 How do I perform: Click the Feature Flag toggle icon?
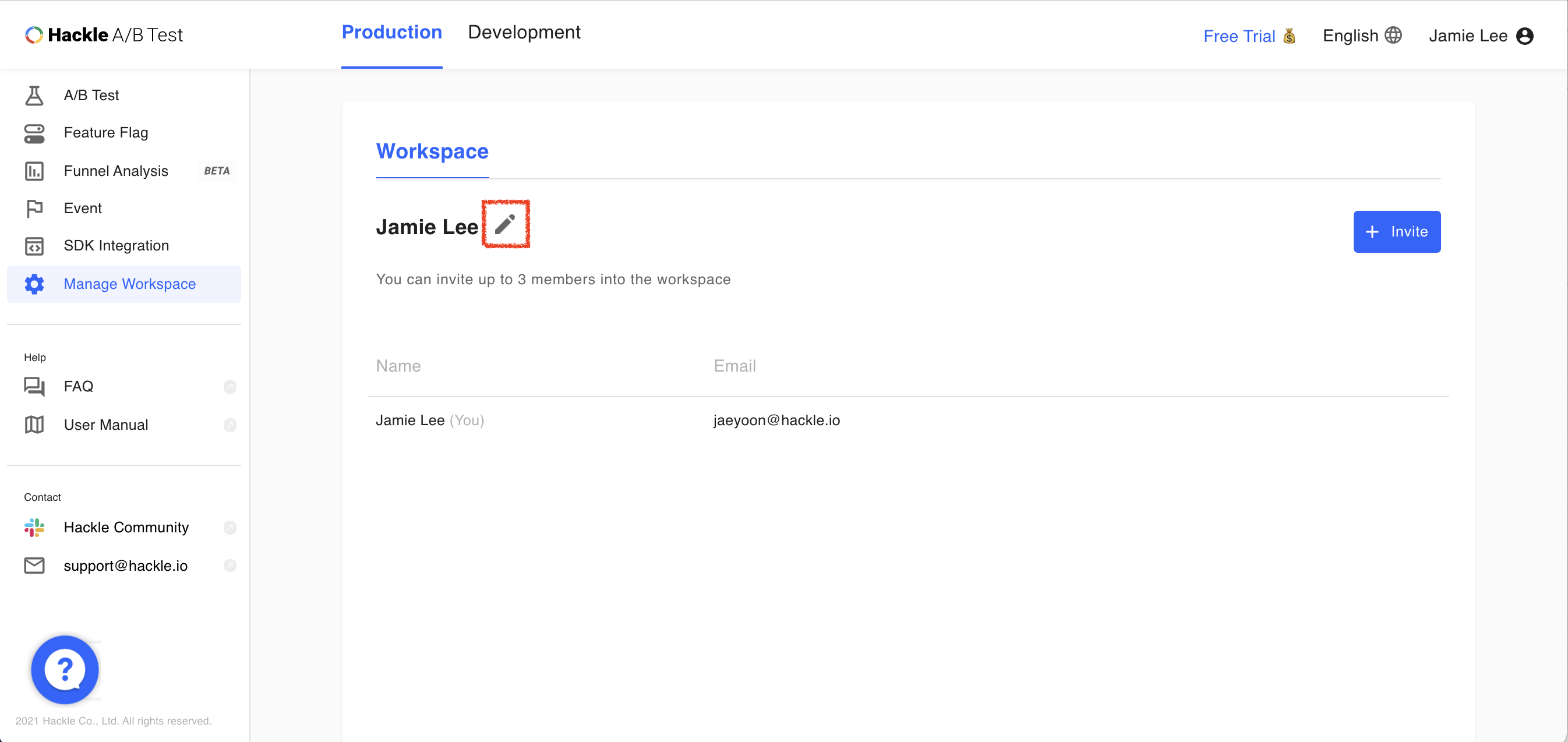(34, 133)
